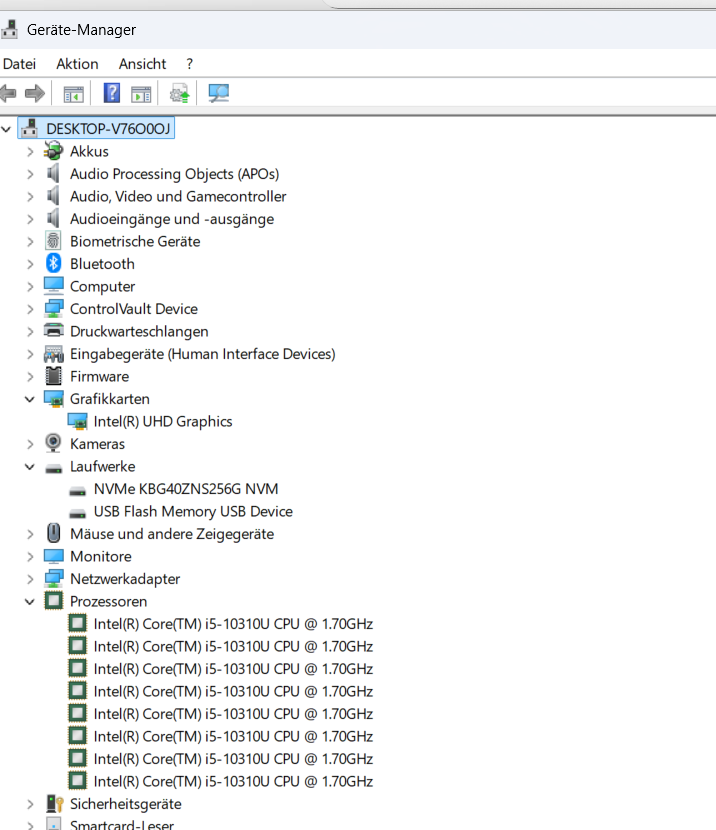Expand the Akkus category
Viewport: 716px width, 830px height.
pos(30,151)
